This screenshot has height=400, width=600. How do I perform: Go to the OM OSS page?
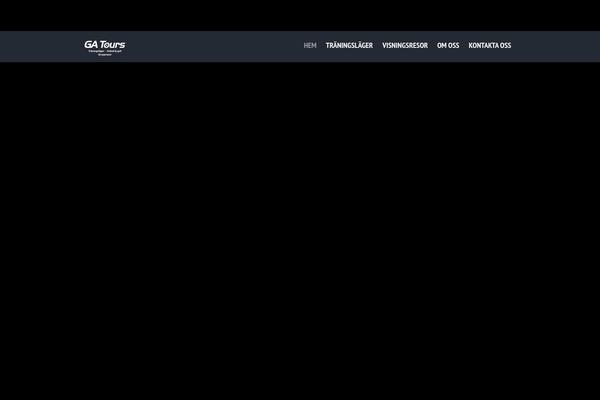click(448, 46)
